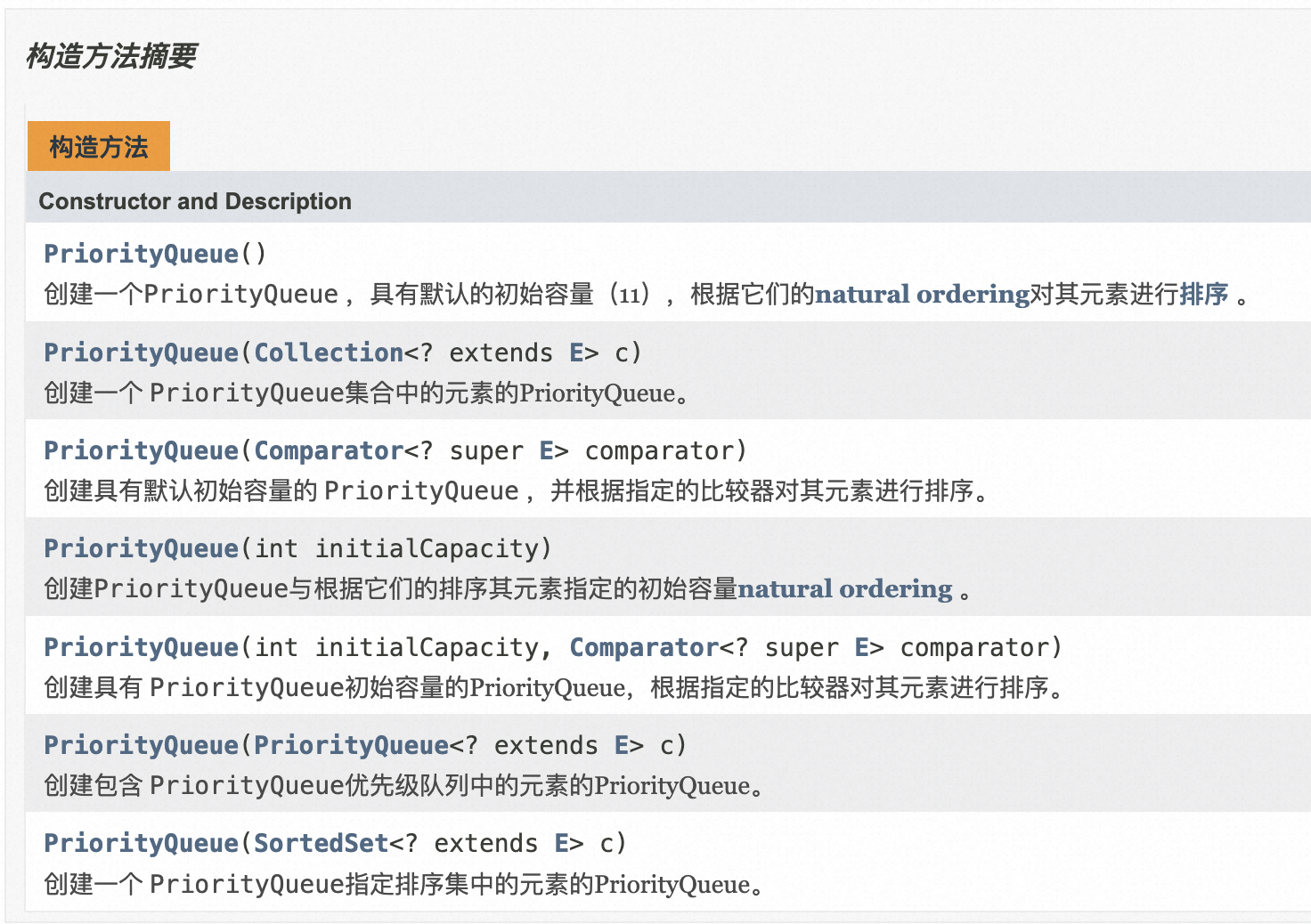Screen dimensions: 1311x924
Task: Open the natural ordering link in default-capacity description
Action: [x=923, y=294]
